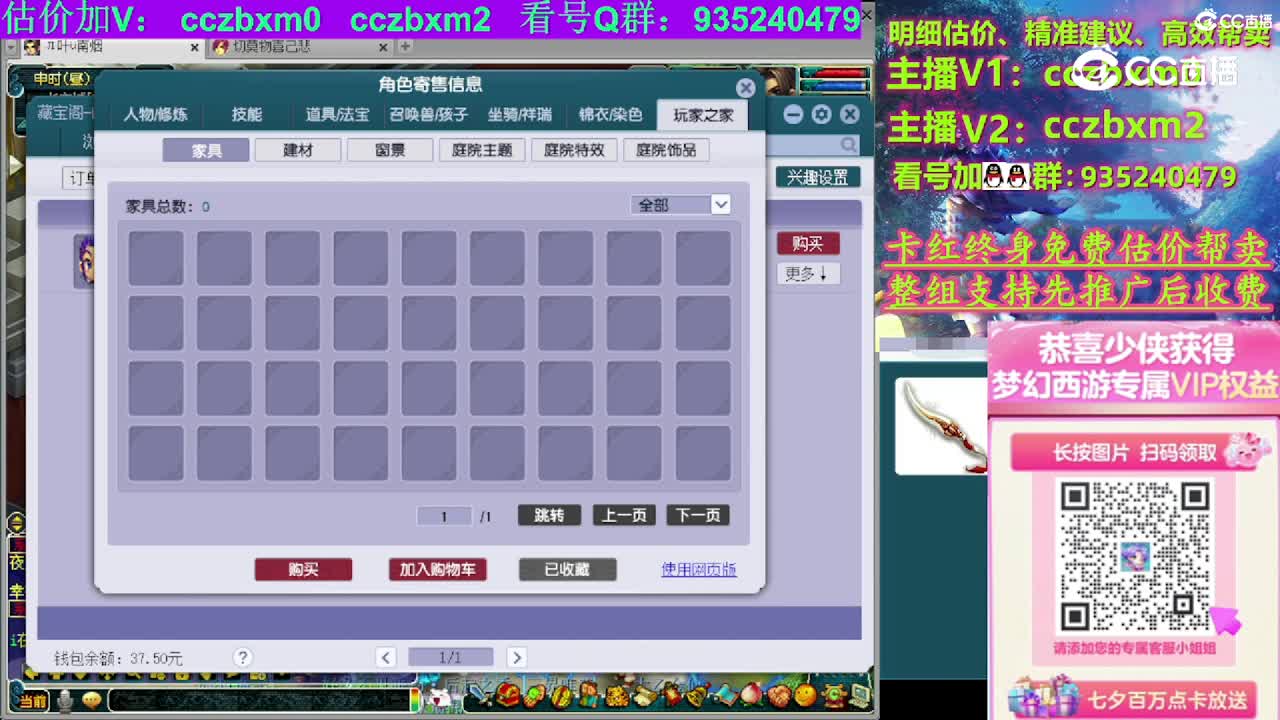The width and height of the screenshot is (1280, 720).
Task: Select the 建材 sub-category
Action: coord(298,150)
